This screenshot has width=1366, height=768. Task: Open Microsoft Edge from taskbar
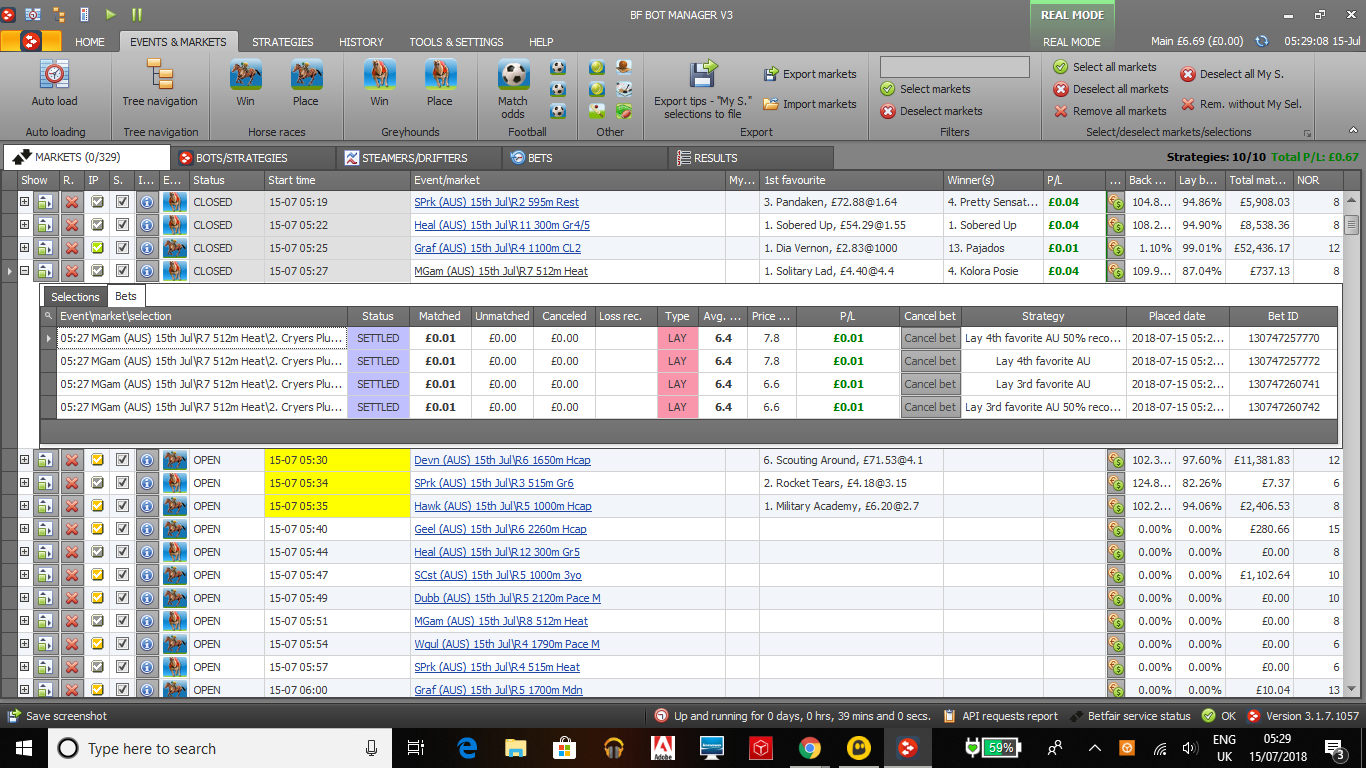coord(467,748)
